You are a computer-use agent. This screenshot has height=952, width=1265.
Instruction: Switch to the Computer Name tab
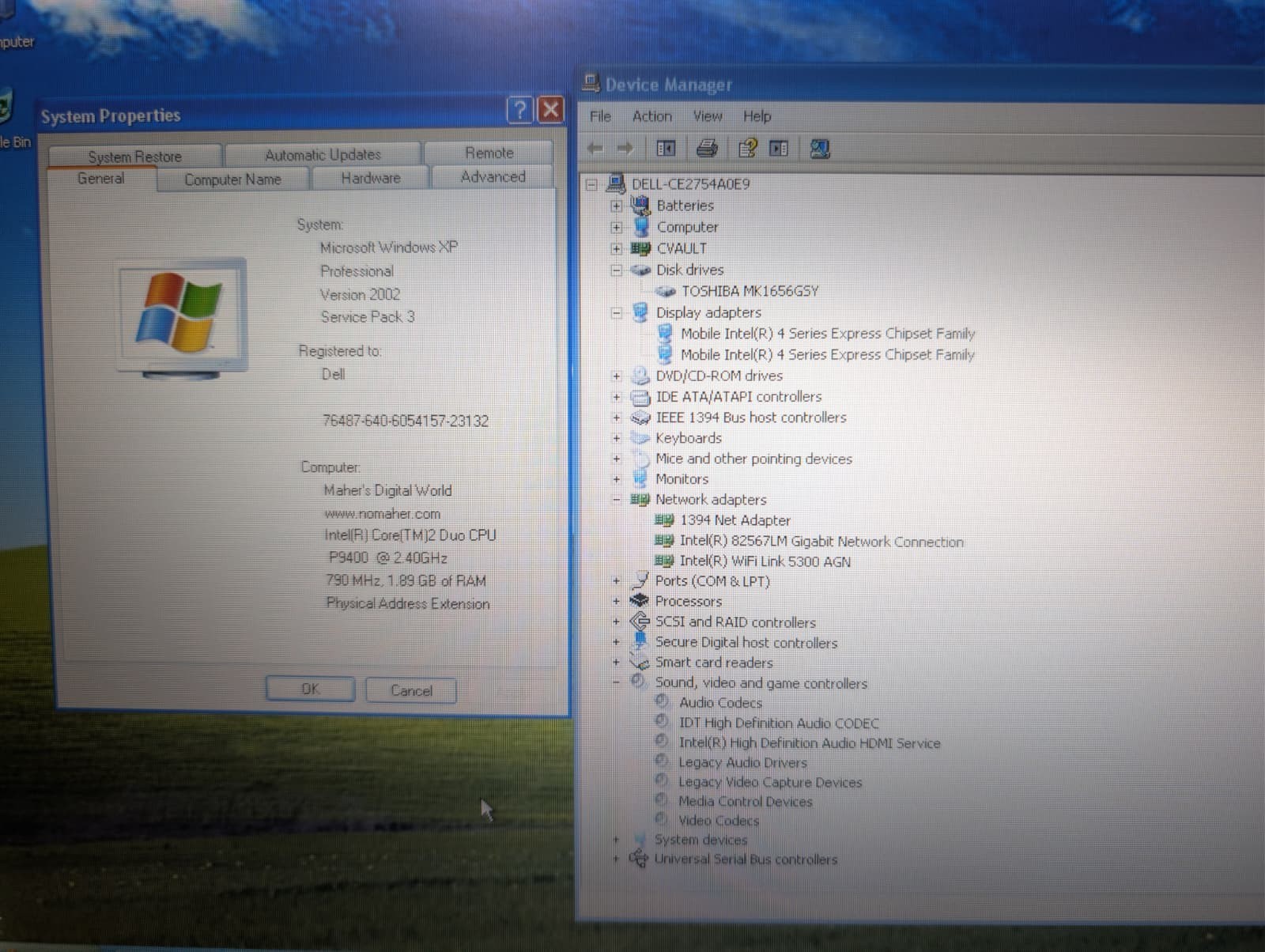tap(232, 179)
